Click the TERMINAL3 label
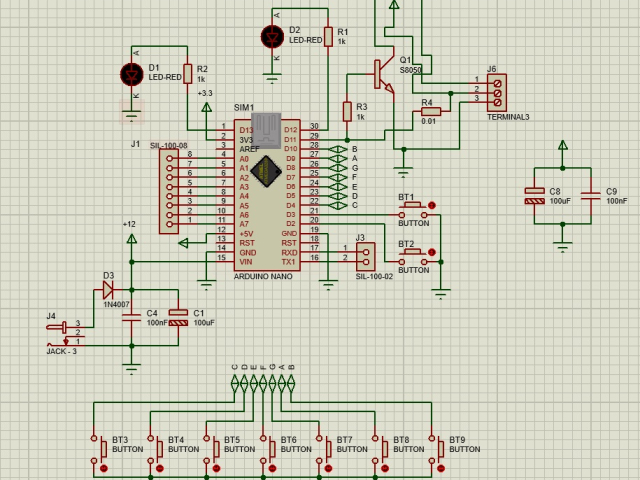The width and height of the screenshot is (640, 480). point(508,117)
